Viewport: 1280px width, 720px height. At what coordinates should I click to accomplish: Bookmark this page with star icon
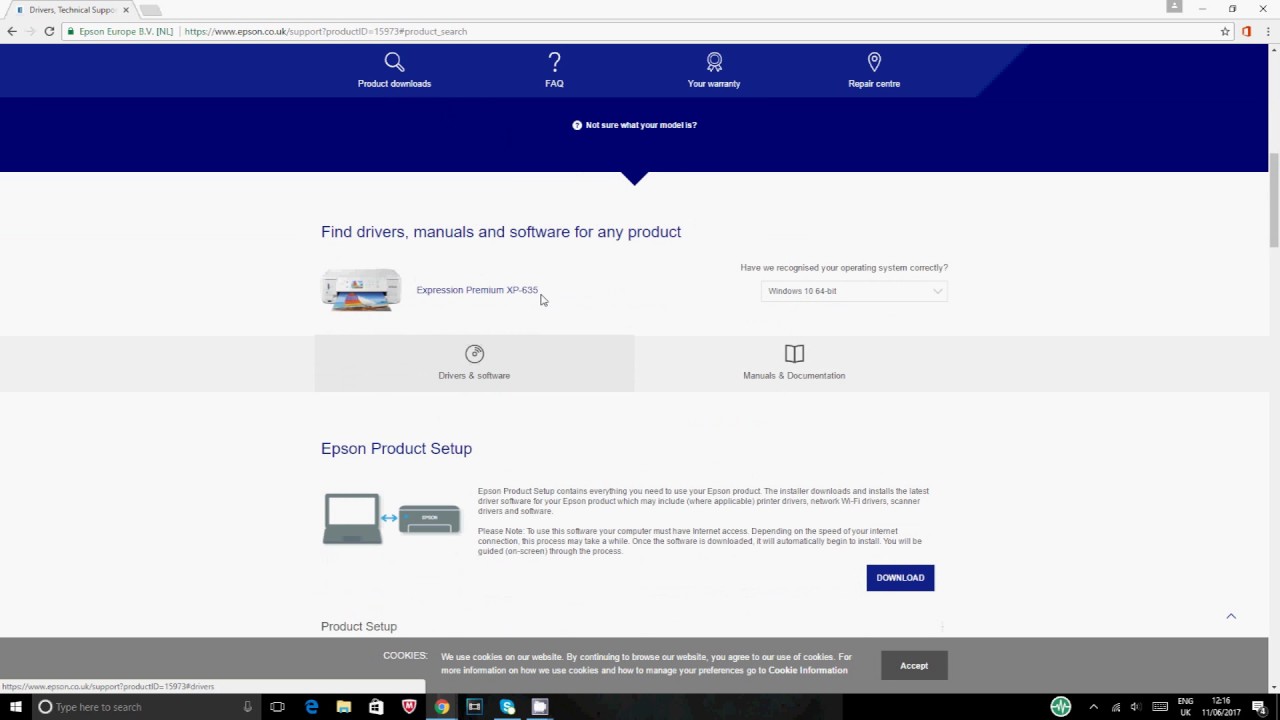pos(1225,31)
